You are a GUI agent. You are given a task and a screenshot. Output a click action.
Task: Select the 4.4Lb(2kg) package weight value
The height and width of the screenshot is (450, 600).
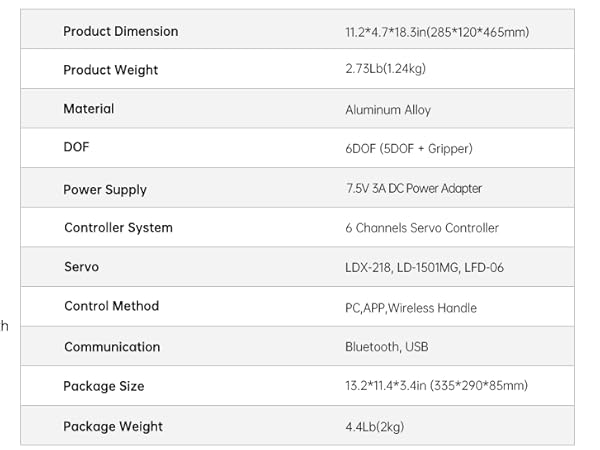pyautogui.click(x=375, y=427)
